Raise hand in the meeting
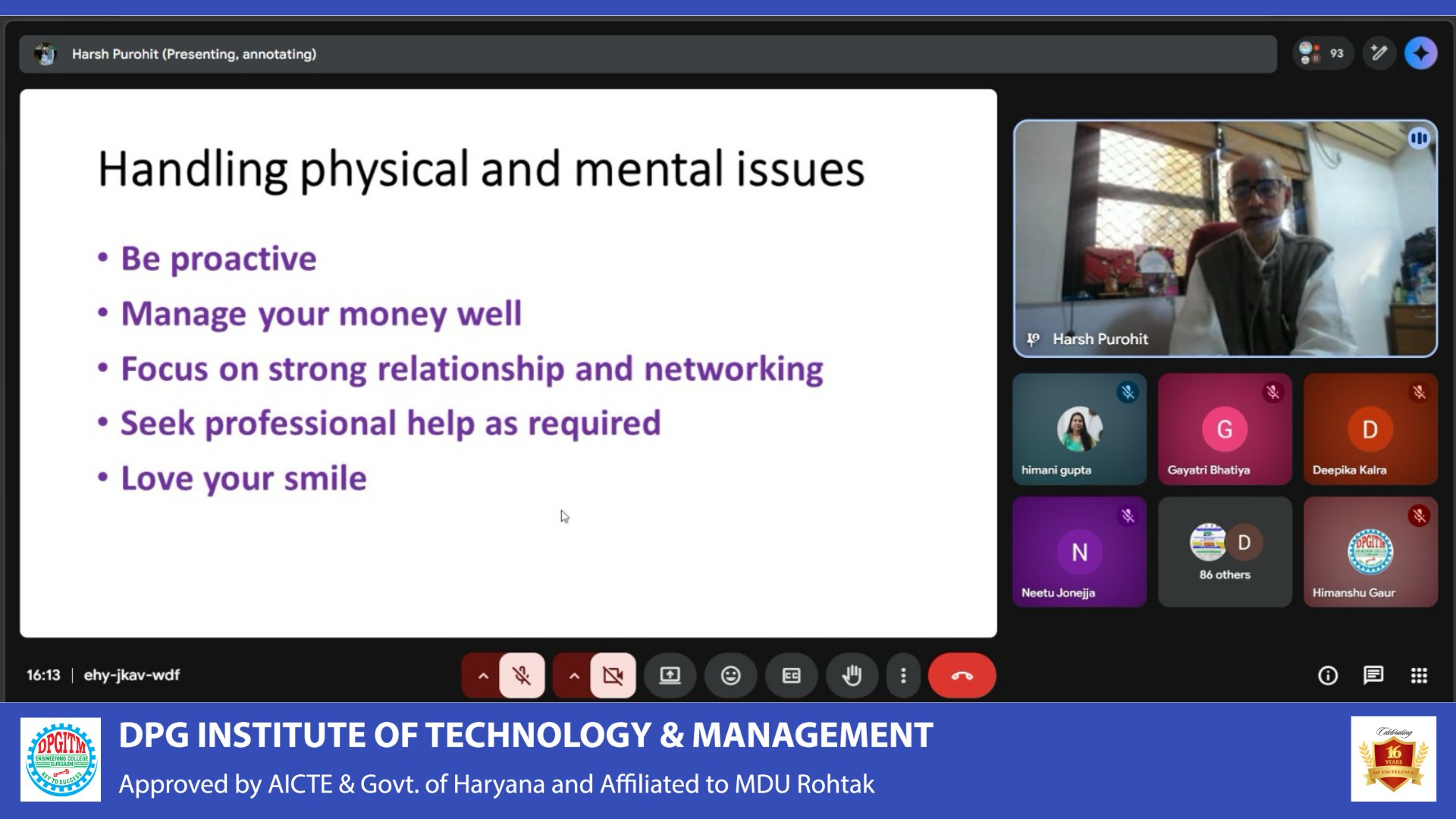Screen dimensions: 1456x819 (x=852, y=675)
